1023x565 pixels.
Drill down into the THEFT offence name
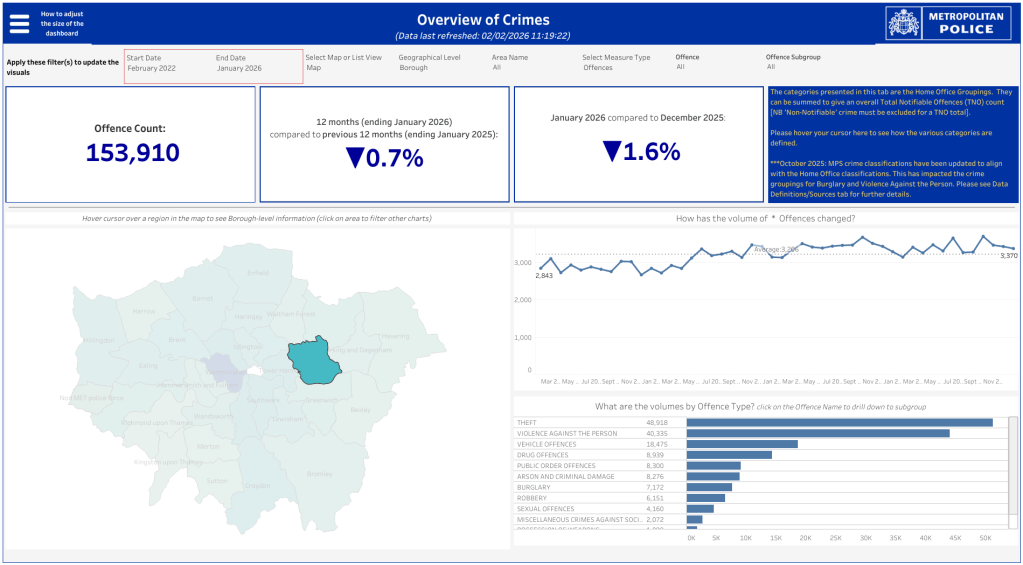tap(527, 423)
